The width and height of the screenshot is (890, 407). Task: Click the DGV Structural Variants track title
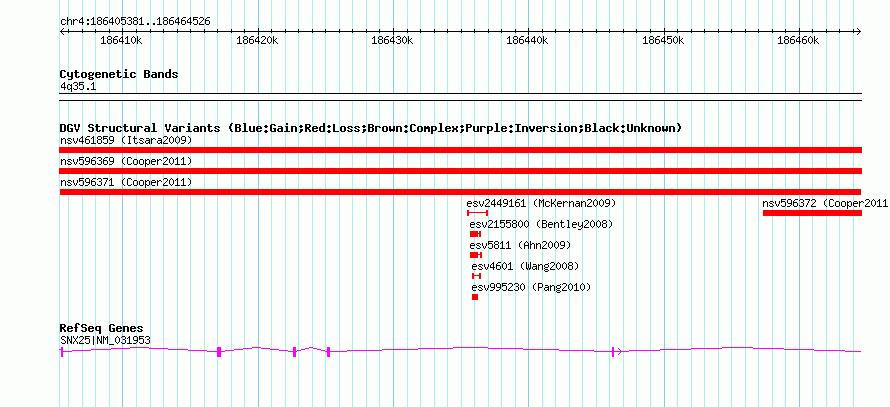click(x=370, y=128)
